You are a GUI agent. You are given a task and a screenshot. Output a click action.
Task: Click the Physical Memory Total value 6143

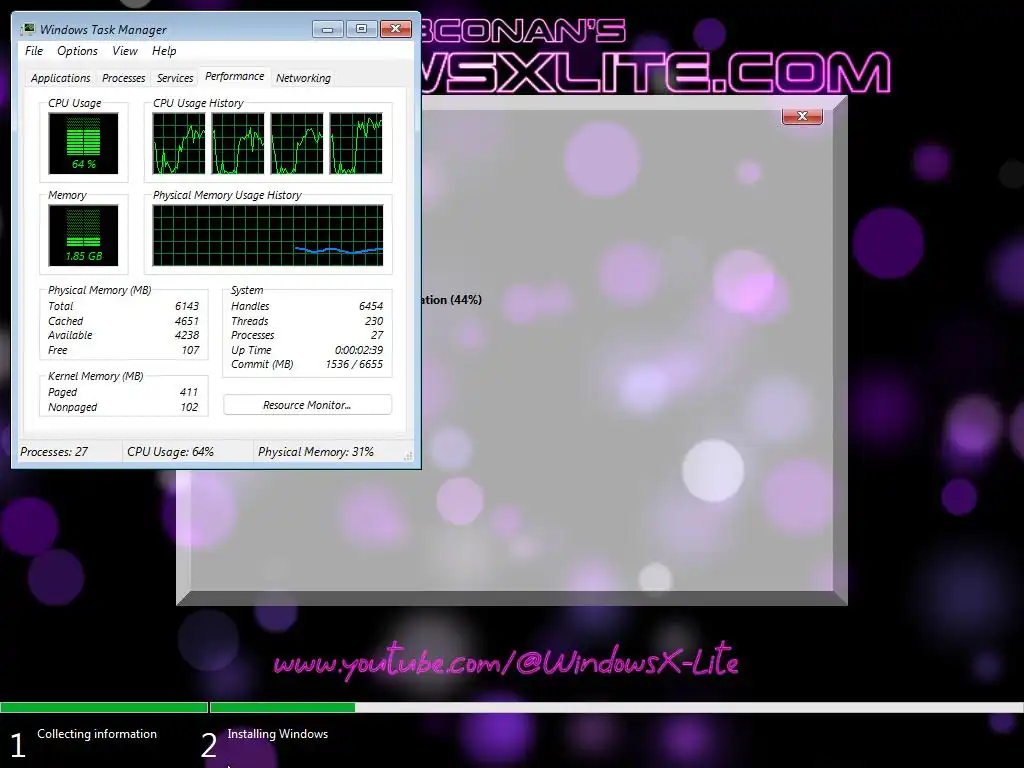187,306
